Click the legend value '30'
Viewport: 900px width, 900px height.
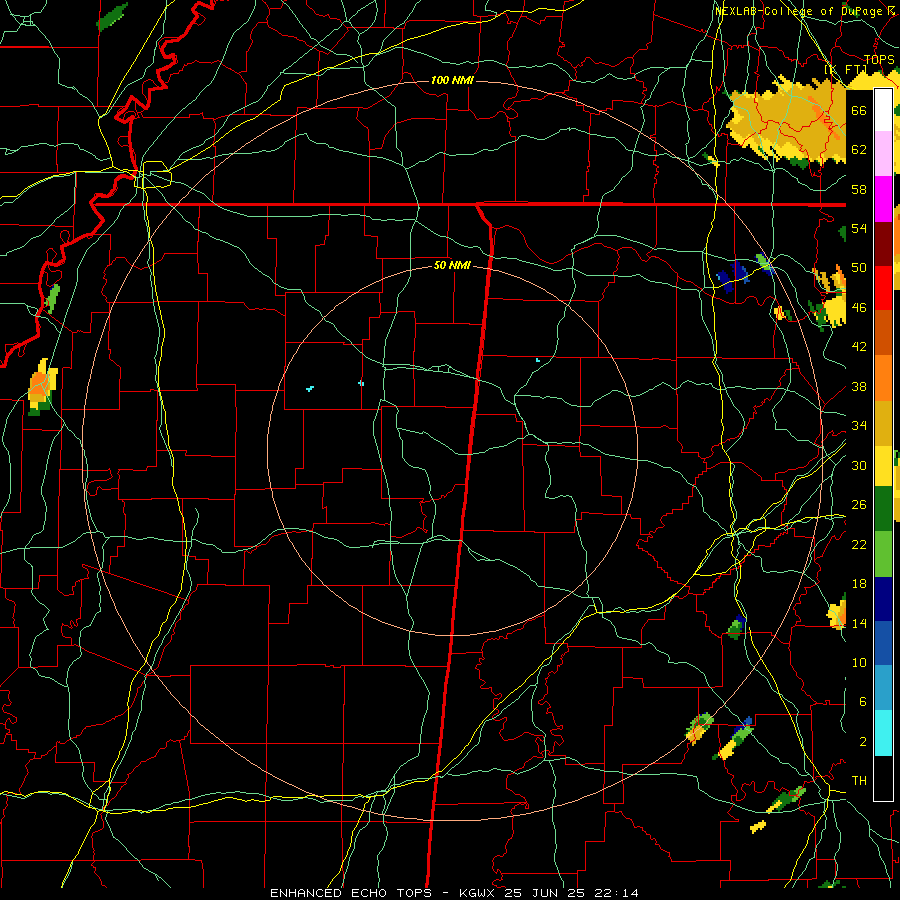click(859, 465)
